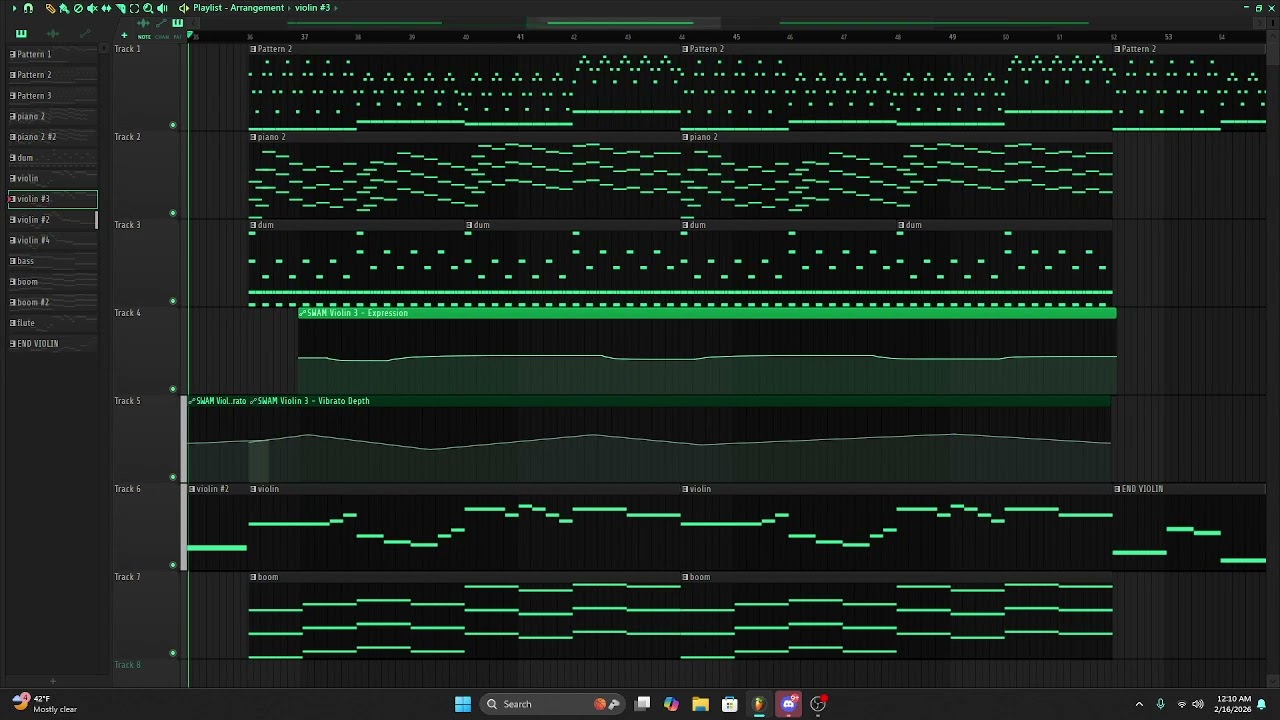Open the Vibrato Depth automation clip menu
The width and height of the screenshot is (1280, 720).
coord(253,401)
